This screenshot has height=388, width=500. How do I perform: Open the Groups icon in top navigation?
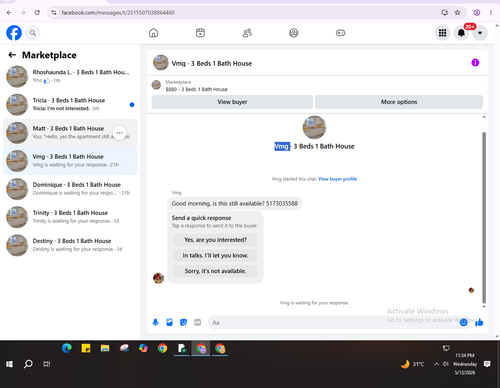pyautogui.click(x=294, y=33)
